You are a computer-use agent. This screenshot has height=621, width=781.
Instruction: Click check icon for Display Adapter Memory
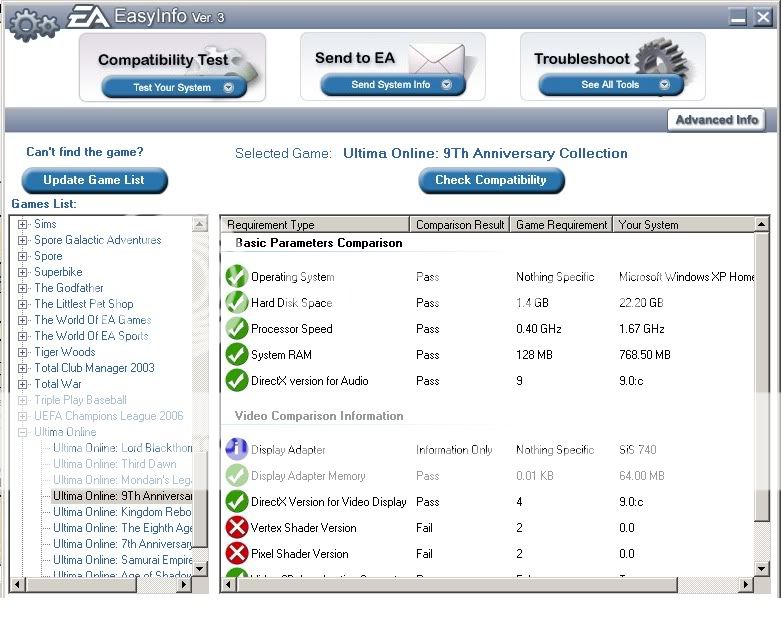click(237, 476)
